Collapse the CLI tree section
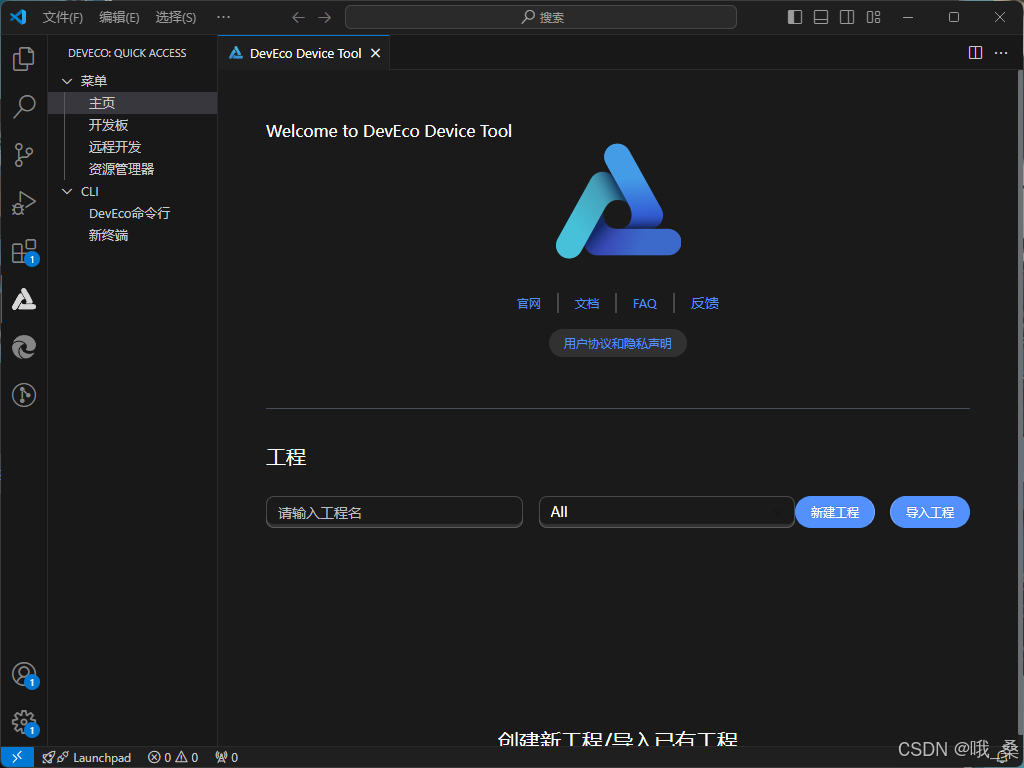The height and width of the screenshot is (768, 1024). (x=67, y=191)
